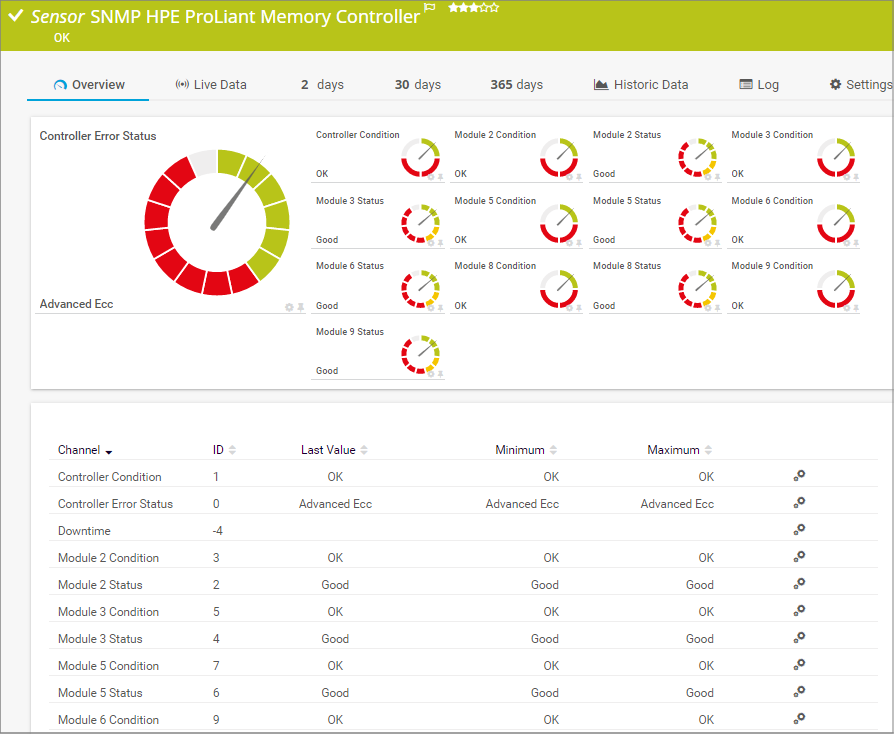Click settings gears icon for Module 3 Status row
The image size is (894, 734).
(x=799, y=639)
